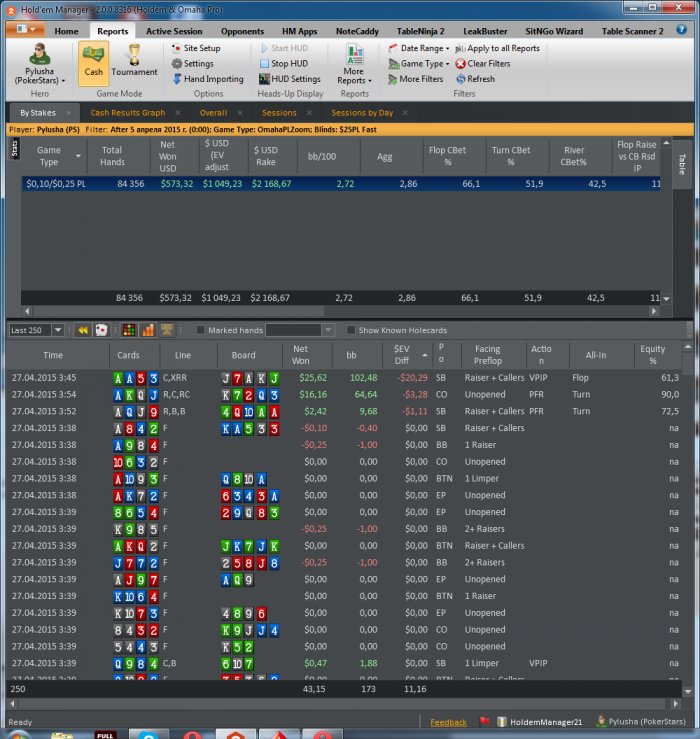Open the Stats side panel

tap(14, 148)
